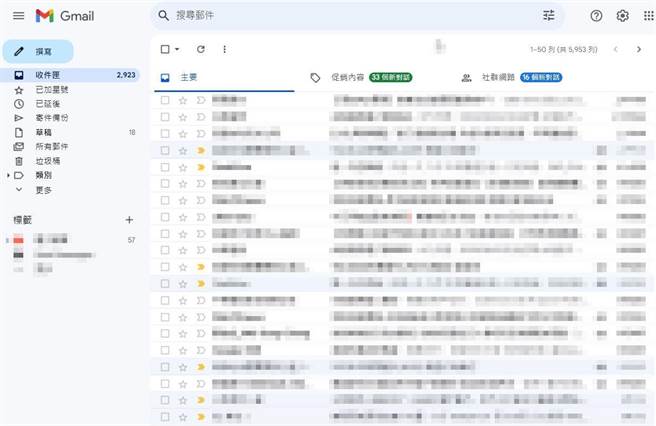The image size is (656, 426).
Task: Open the three-dot more options menu
Action: 225,49
